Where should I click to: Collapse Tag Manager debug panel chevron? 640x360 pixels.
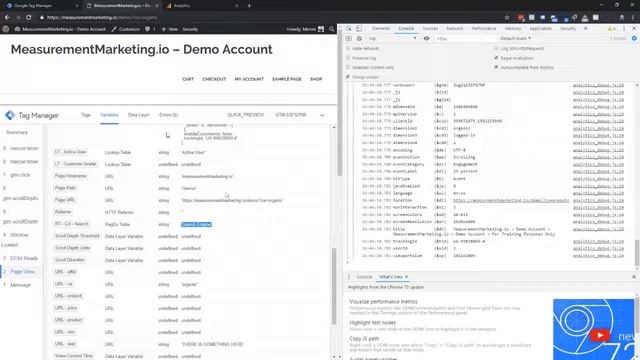tap(322, 115)
